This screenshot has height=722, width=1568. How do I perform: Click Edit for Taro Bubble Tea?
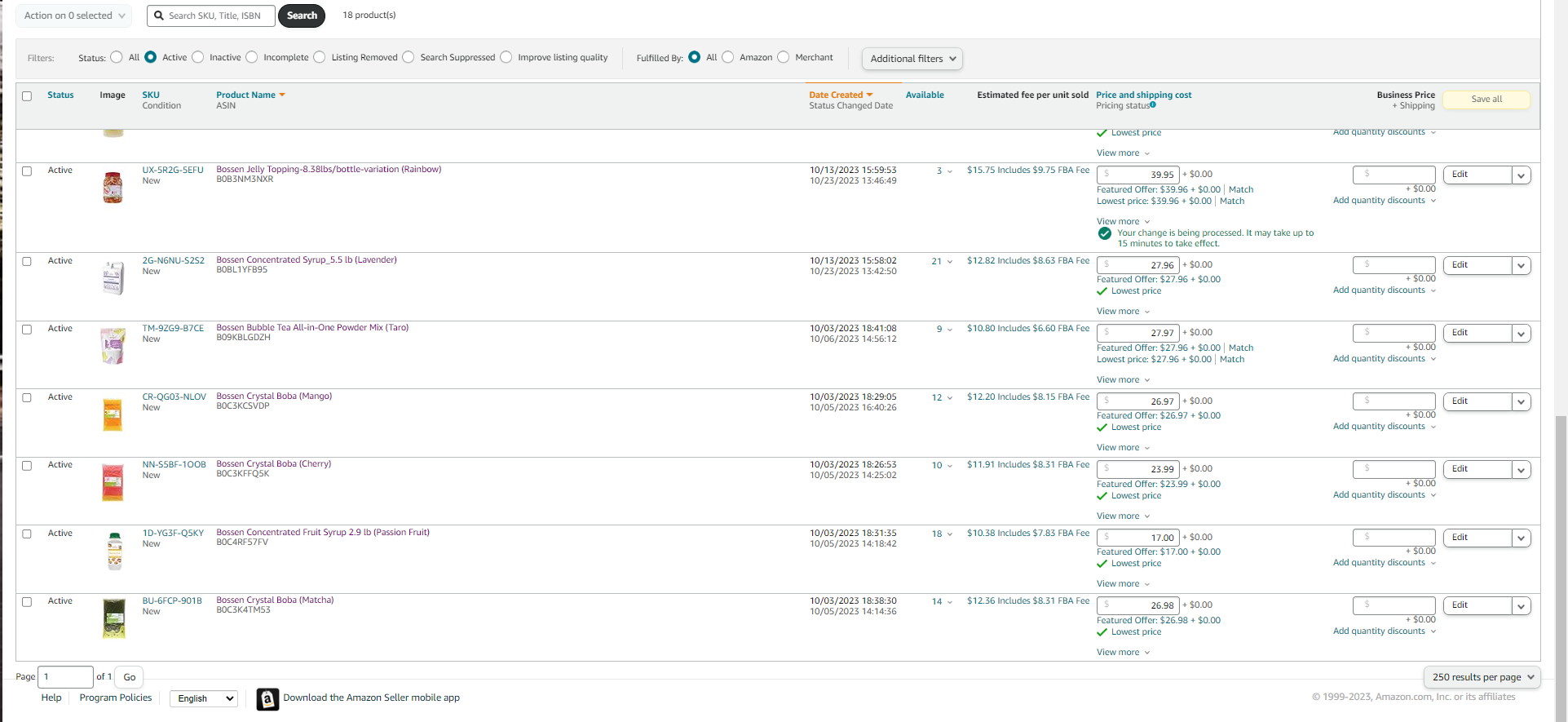pos(1477,334)
